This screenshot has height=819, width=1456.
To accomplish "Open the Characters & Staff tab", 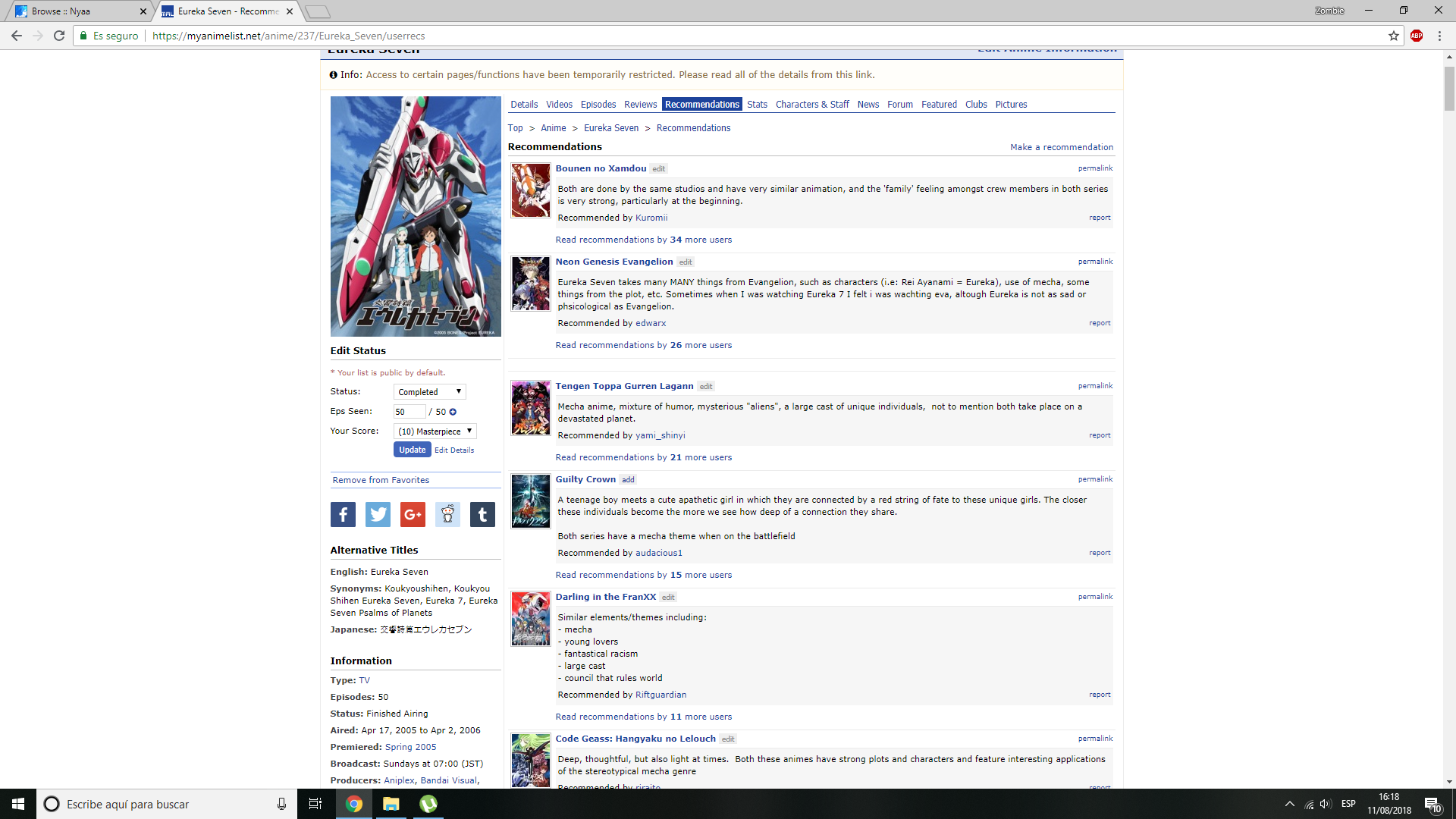I will (x=811, y=105).
